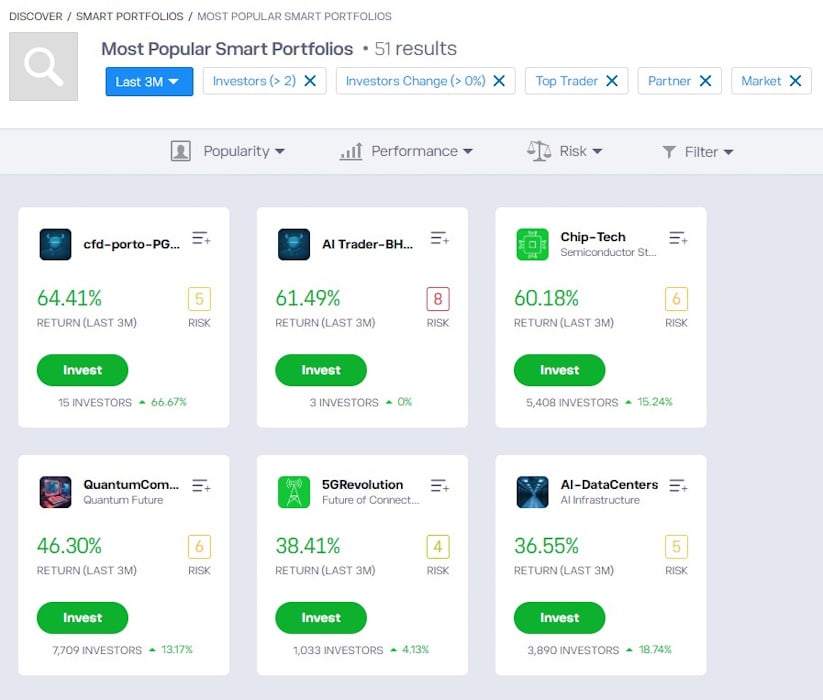Screen dimensions: 823x700
Task: Invest in cfd-porto-PG portfolio
Action: click(82, 370)
